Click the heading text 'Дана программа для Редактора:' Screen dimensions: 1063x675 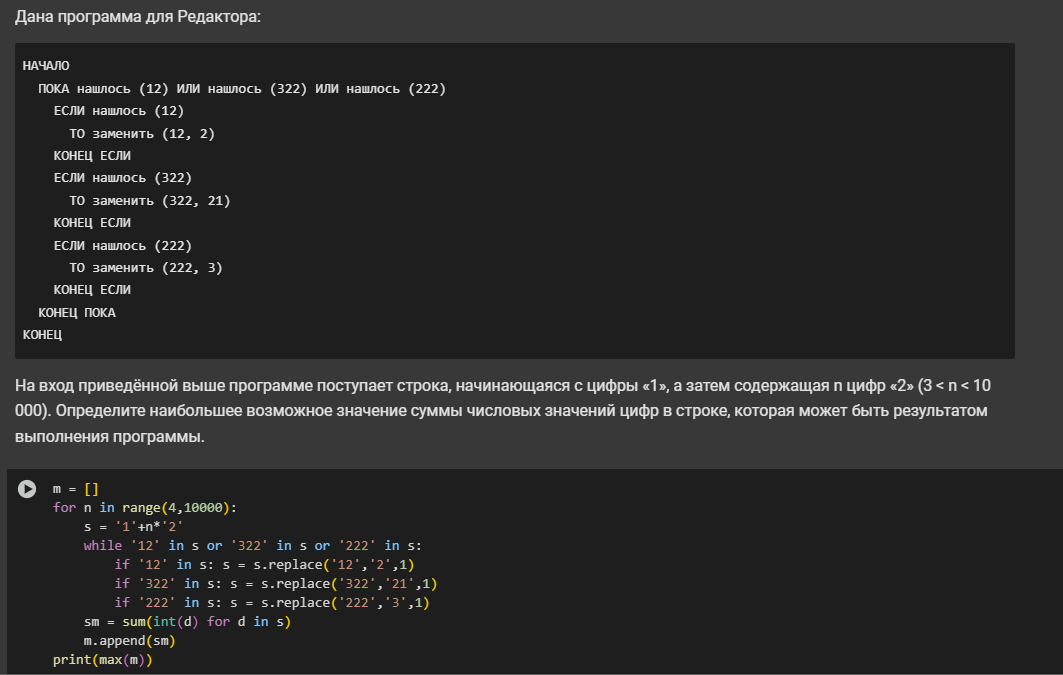[138, 16]
